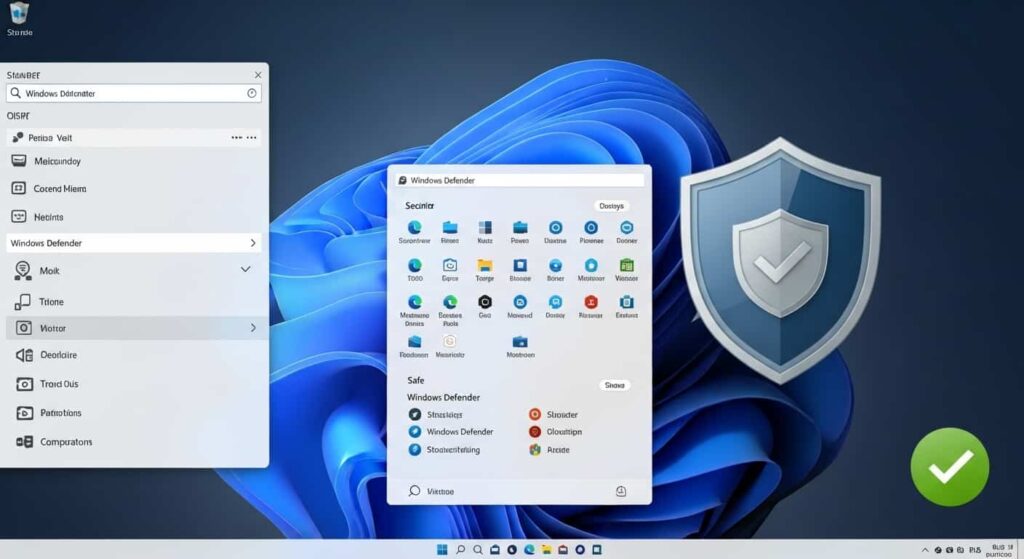Click the Shoxa button
The height and width of the screenshot is (559, 1024).
pos(614,385)
